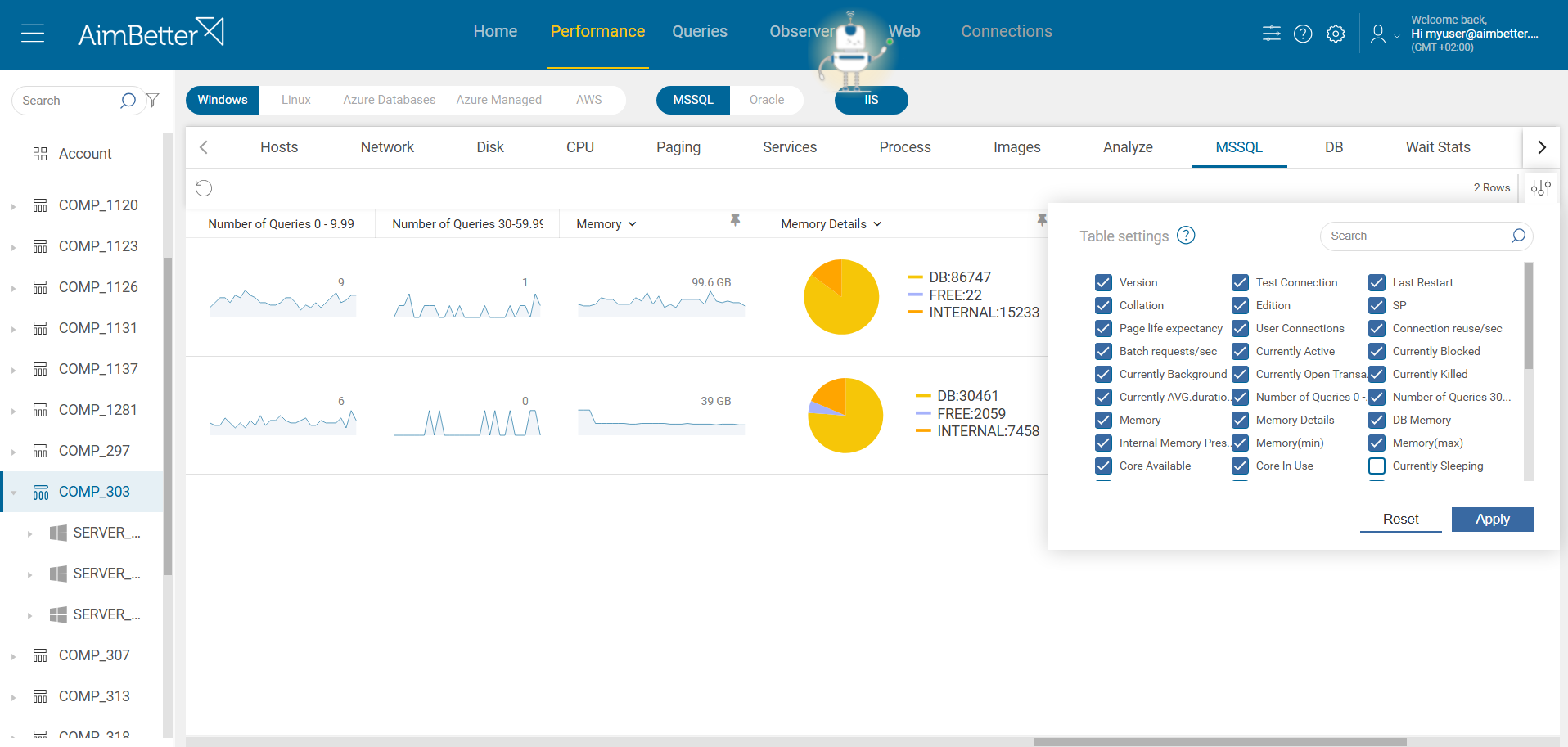Uncheck the Page life expectancy checkbox
The width and height of the screenshot is (1568, 747).
1103,328
